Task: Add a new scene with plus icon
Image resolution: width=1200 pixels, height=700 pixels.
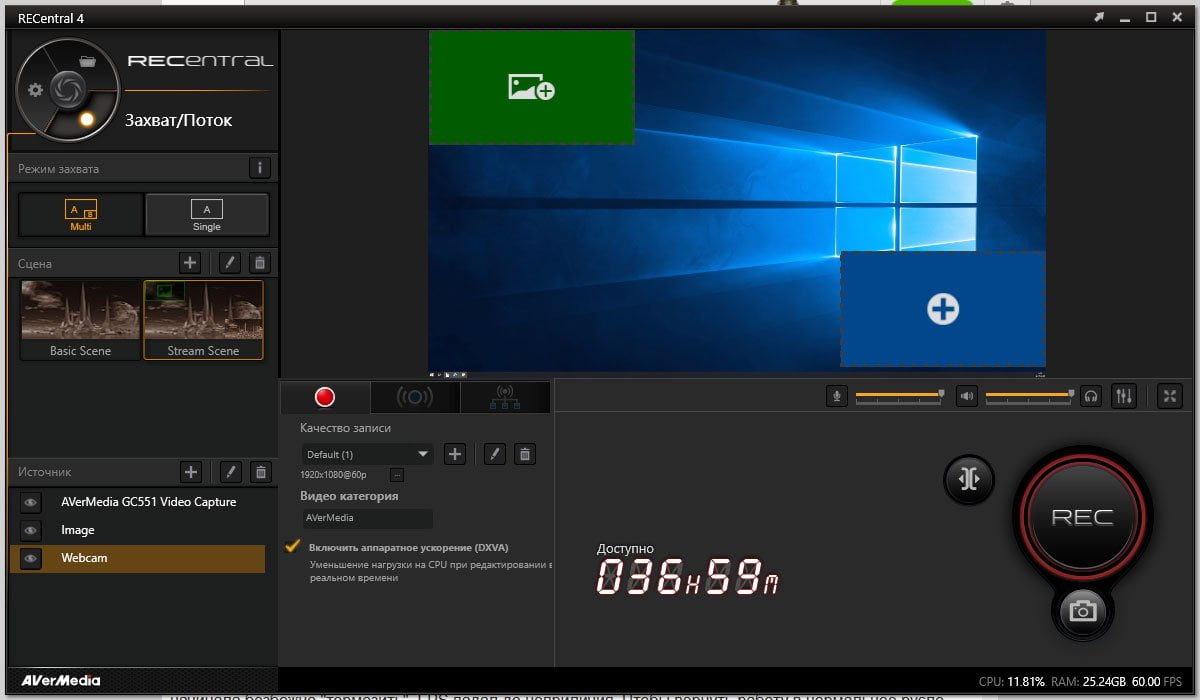Action: click(190, 263)
